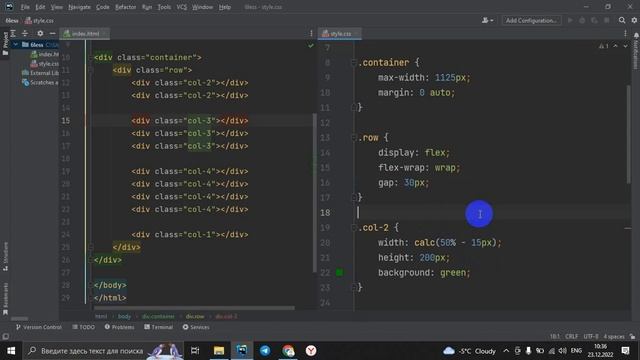
Task: Open IDE settings gear icon top right
Action: pos(634,20)
